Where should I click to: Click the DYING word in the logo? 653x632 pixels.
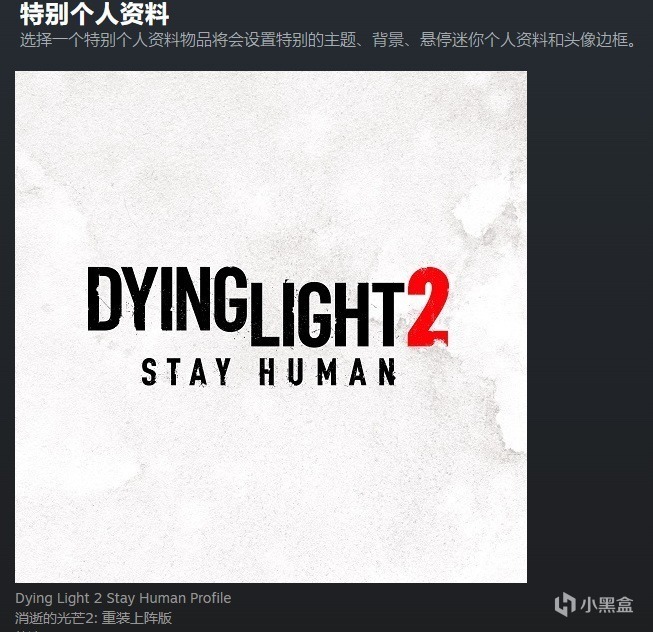167,299
